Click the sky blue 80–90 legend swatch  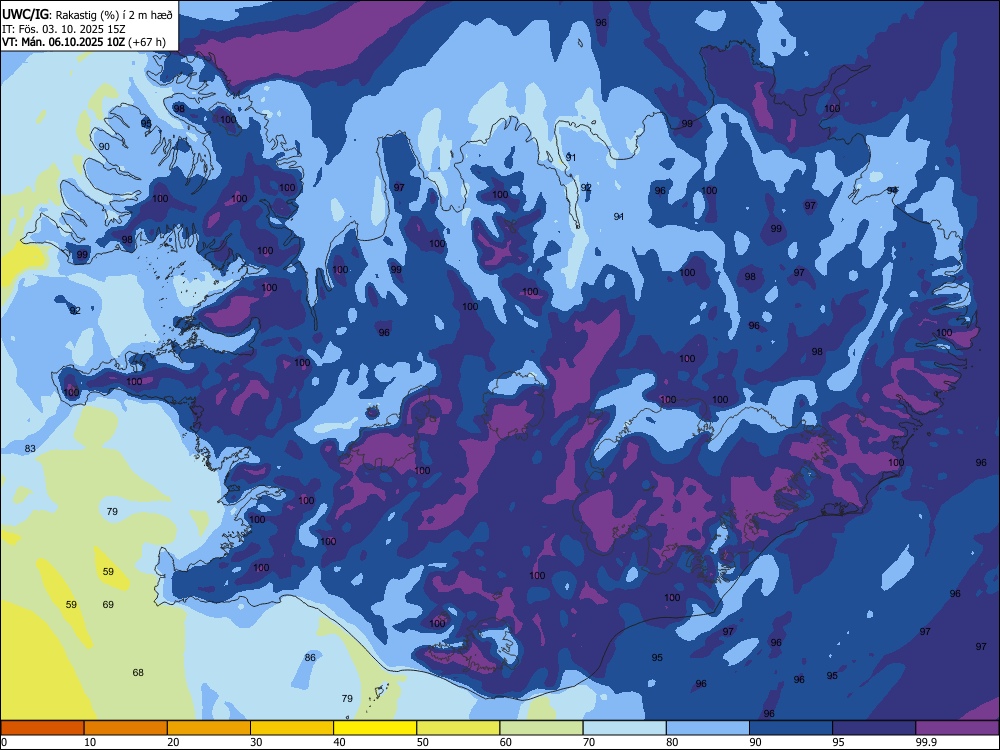coord(708,728)
